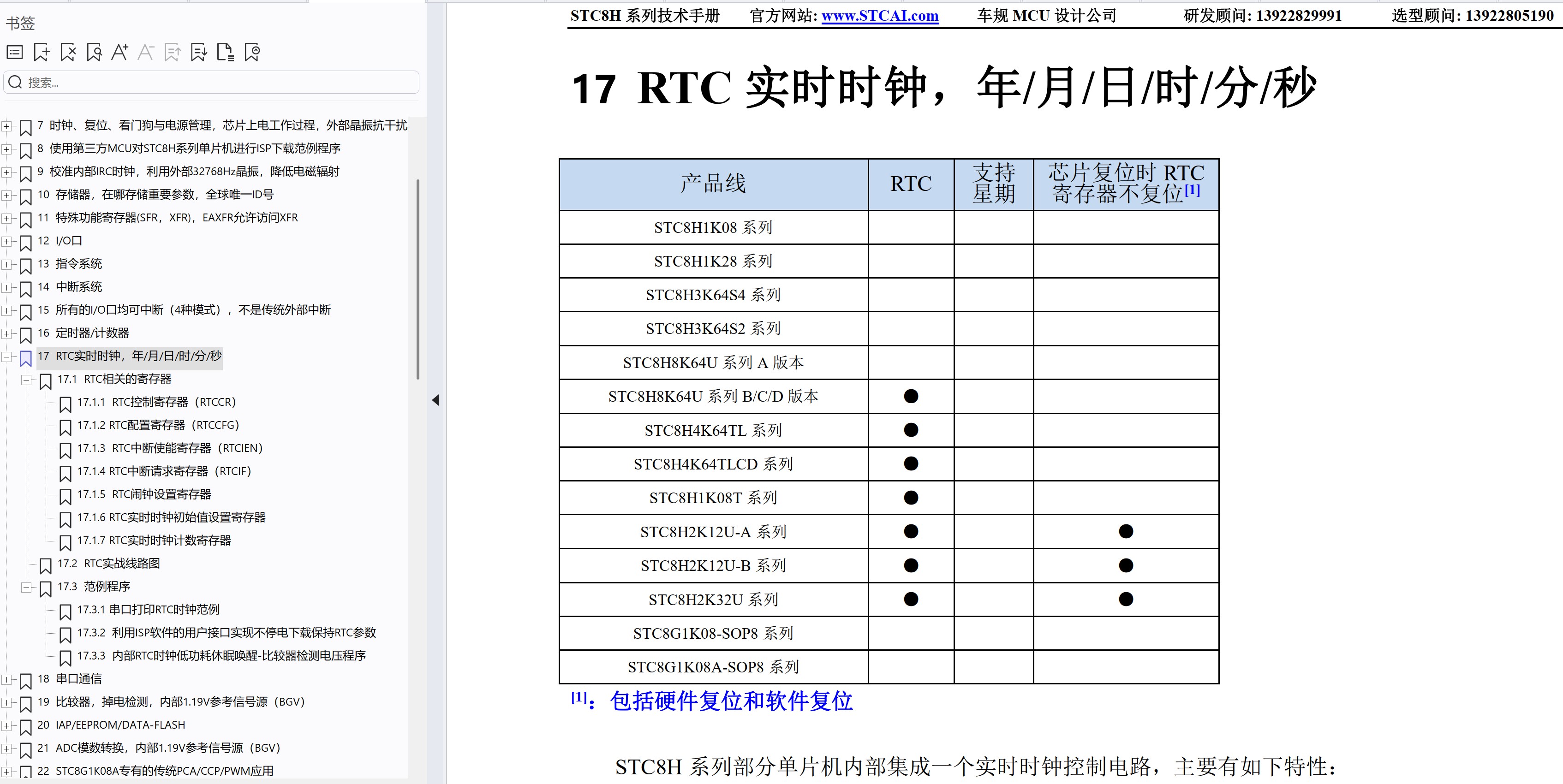Collapse section 17.1 RTC相关的寄存器
Viewport: 1563px width, 784px height.
pos(26,380)
